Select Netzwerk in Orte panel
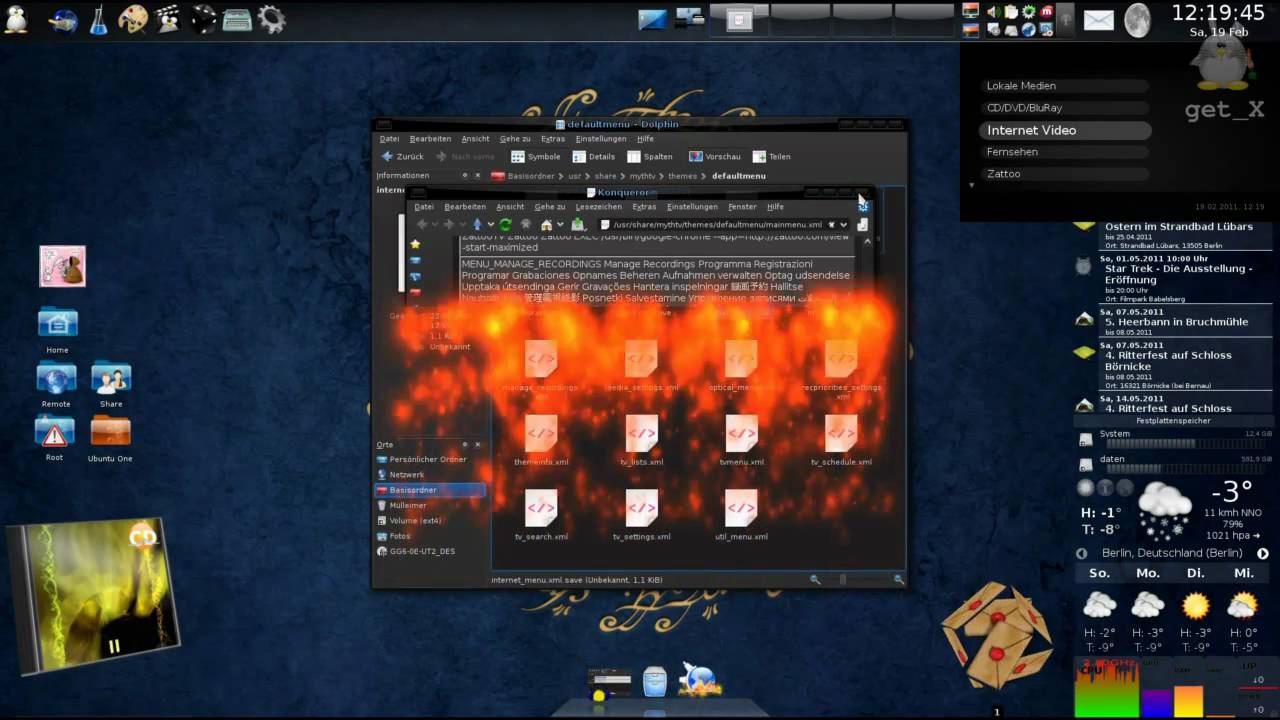The width and height of the screenshot is (1280, 720). click(x=430, y=475)
